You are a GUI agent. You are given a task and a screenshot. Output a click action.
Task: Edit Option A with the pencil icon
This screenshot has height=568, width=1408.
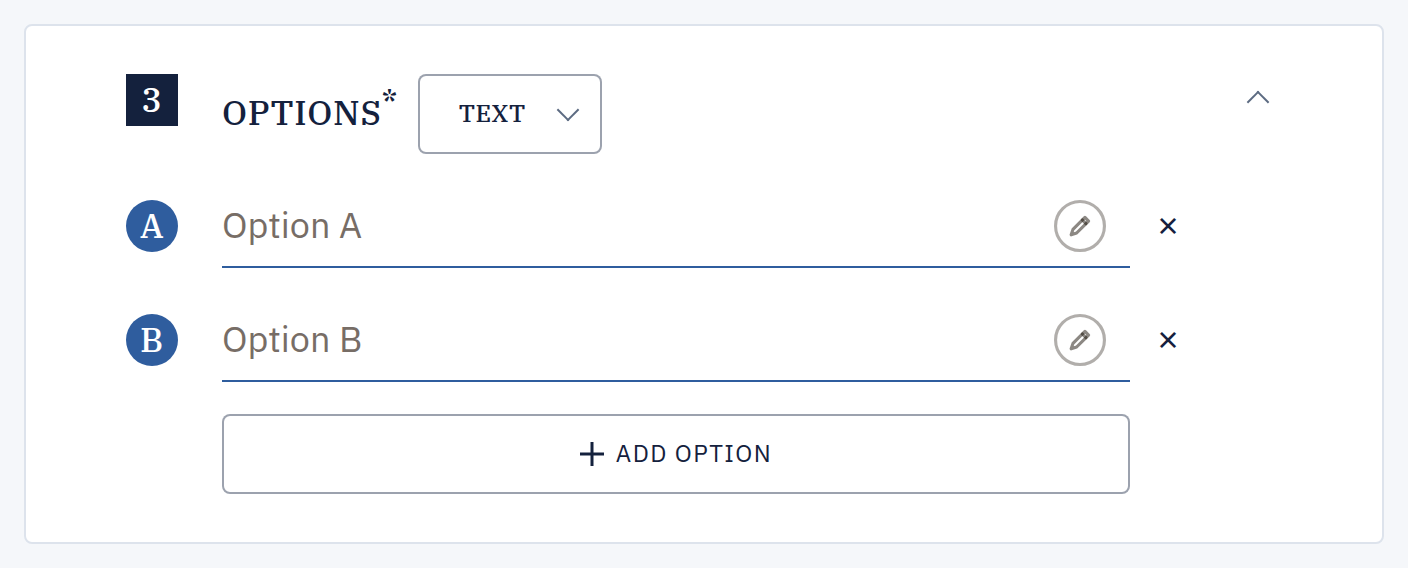[x=1080, y=226]
